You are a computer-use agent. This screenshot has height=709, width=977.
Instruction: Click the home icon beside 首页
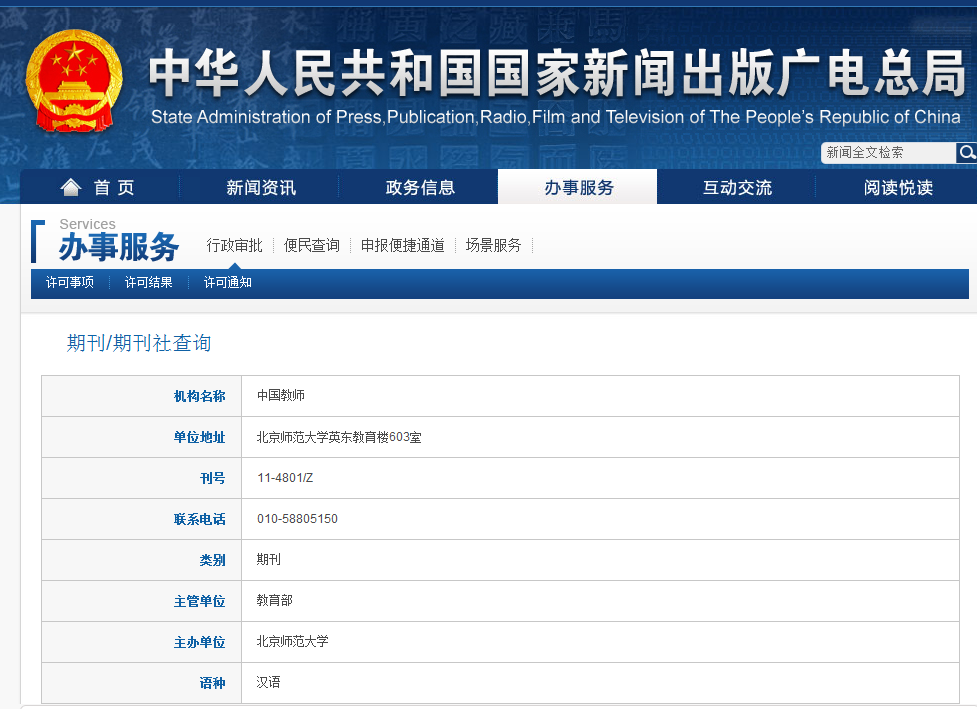(x=71, y=187)
